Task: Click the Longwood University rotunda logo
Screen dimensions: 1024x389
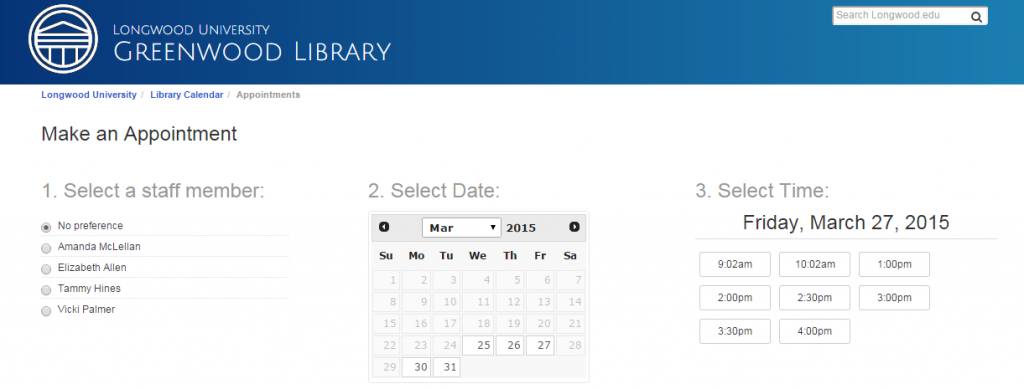Action: 63,39
